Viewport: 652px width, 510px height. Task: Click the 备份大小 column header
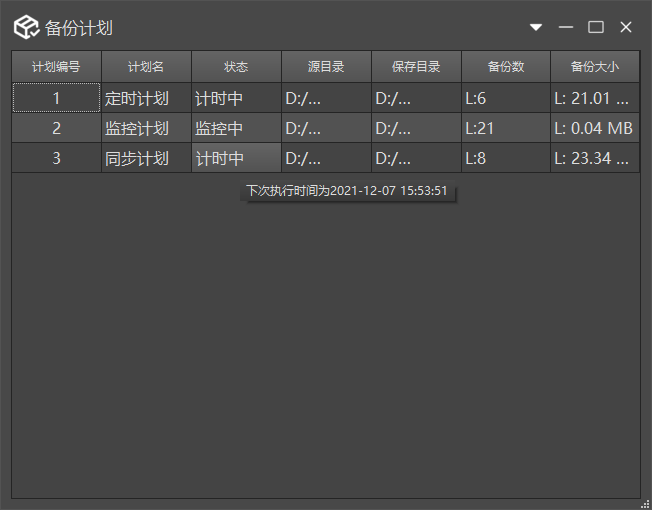coord(595,67)
